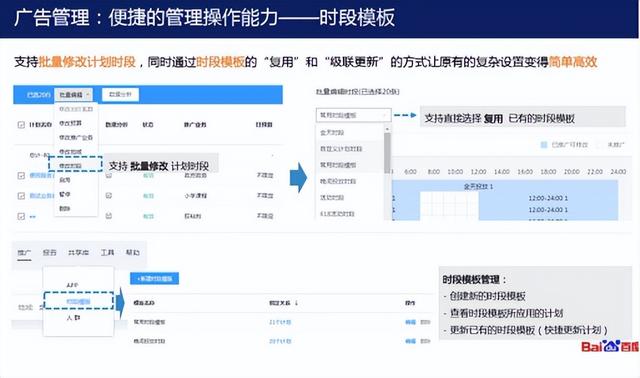Select highlighted 常用时段模板 option in list
Image resolution: width=640 pixels, height=378 pixels.
(338, 165)
